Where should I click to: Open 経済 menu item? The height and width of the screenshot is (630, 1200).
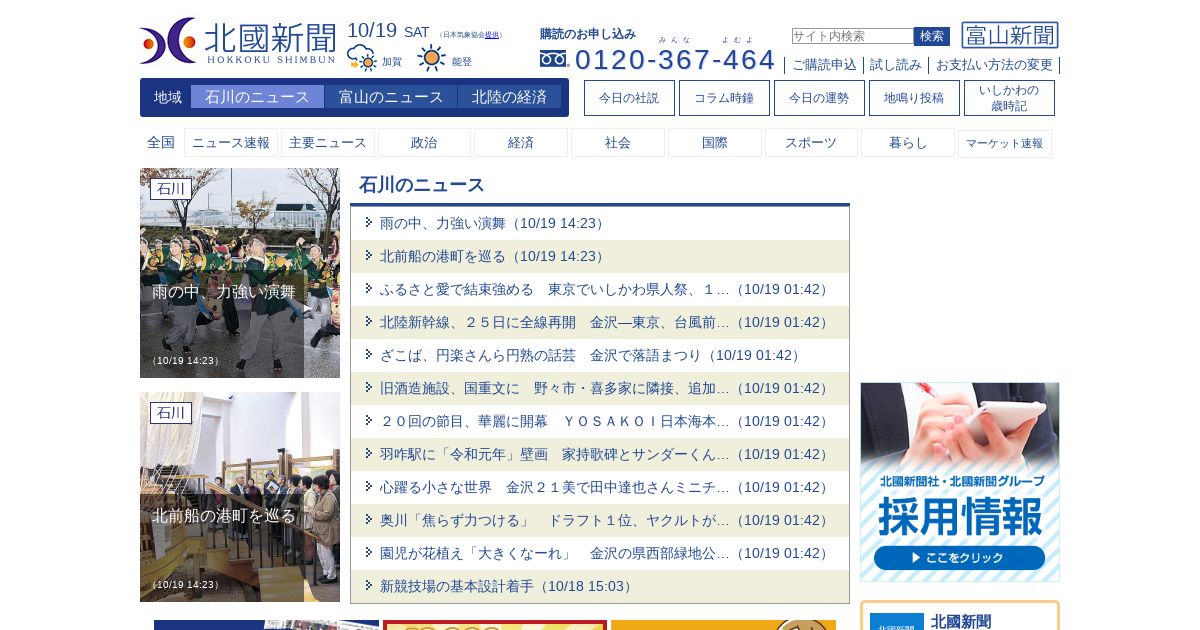pyautogui.click(x=521, y=143)
